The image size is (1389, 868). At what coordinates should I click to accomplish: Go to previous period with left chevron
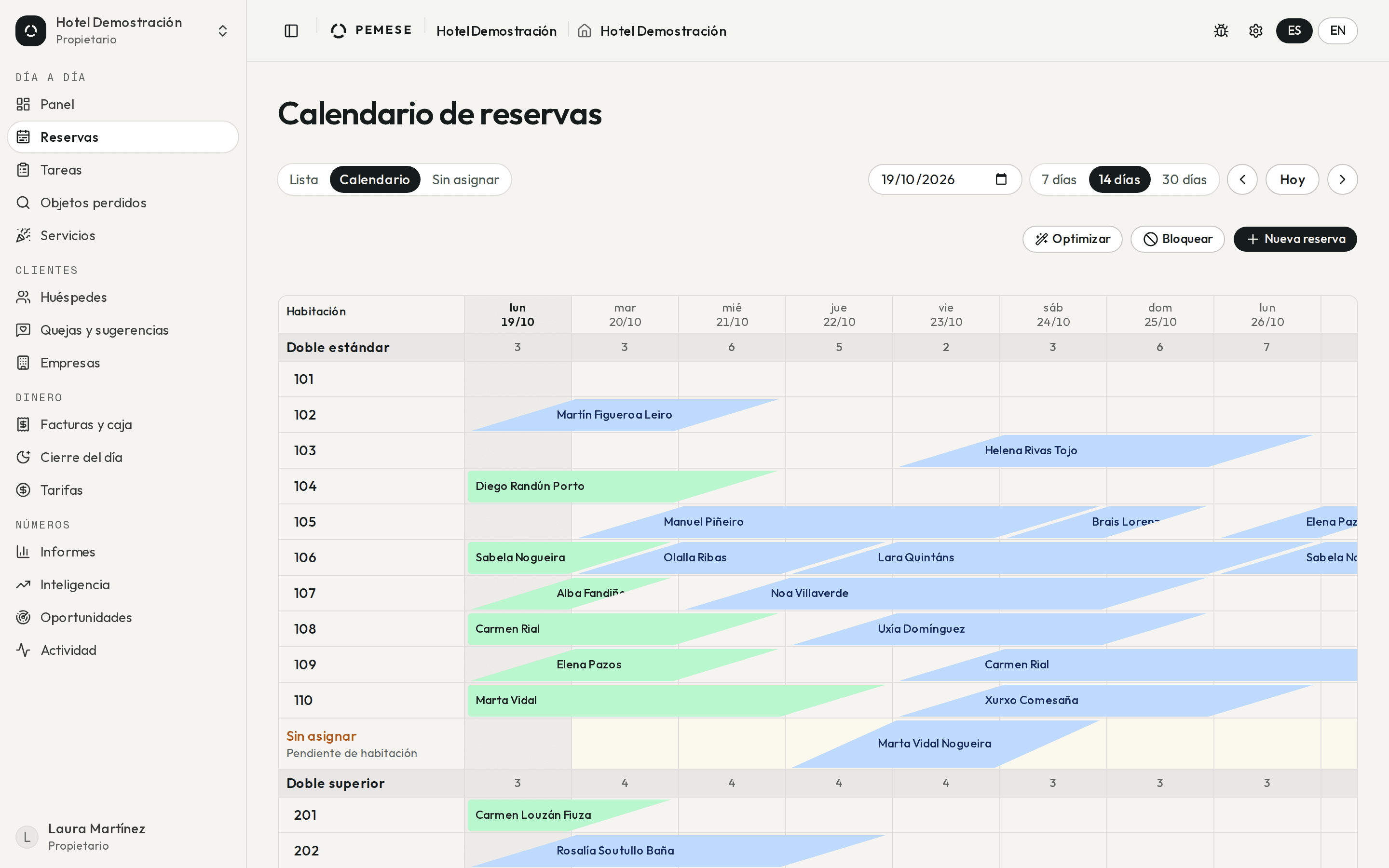click(1242, 180)
